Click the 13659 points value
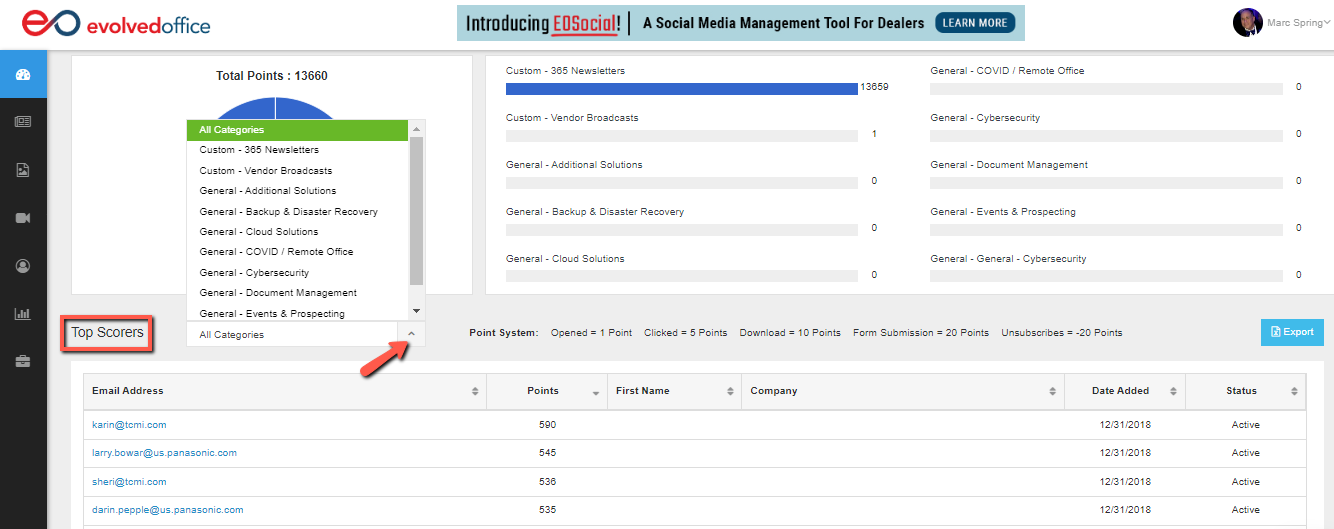 [874, 88]
